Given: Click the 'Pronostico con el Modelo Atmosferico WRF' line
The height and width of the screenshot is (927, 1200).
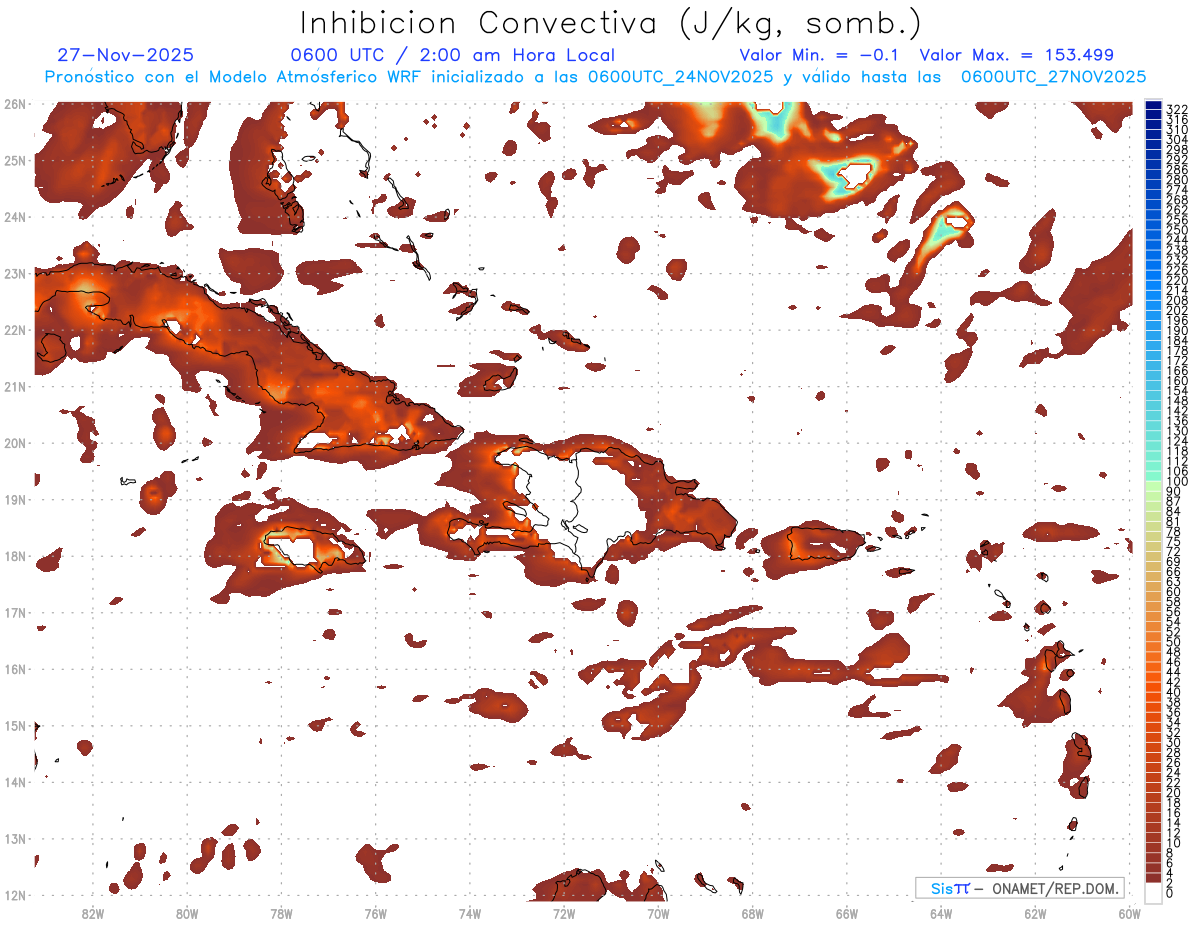Looking at the screenshot, I should (595, 77).
